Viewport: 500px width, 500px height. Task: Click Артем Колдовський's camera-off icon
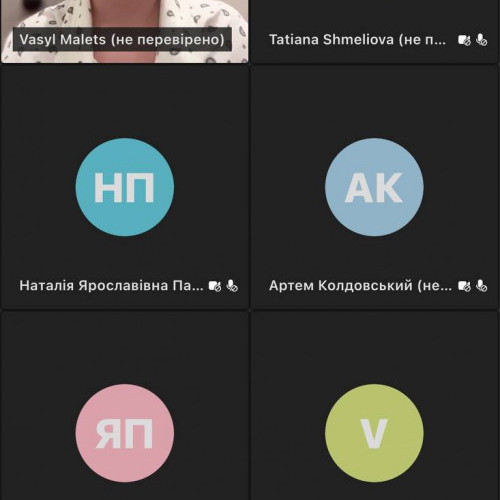pyautogui.click(x=464, y=286)
